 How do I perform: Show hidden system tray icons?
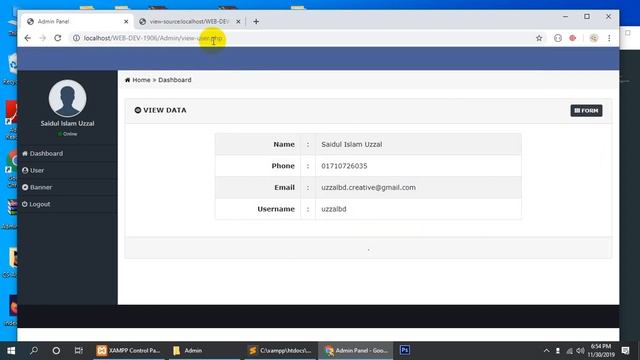coord(546,351)
